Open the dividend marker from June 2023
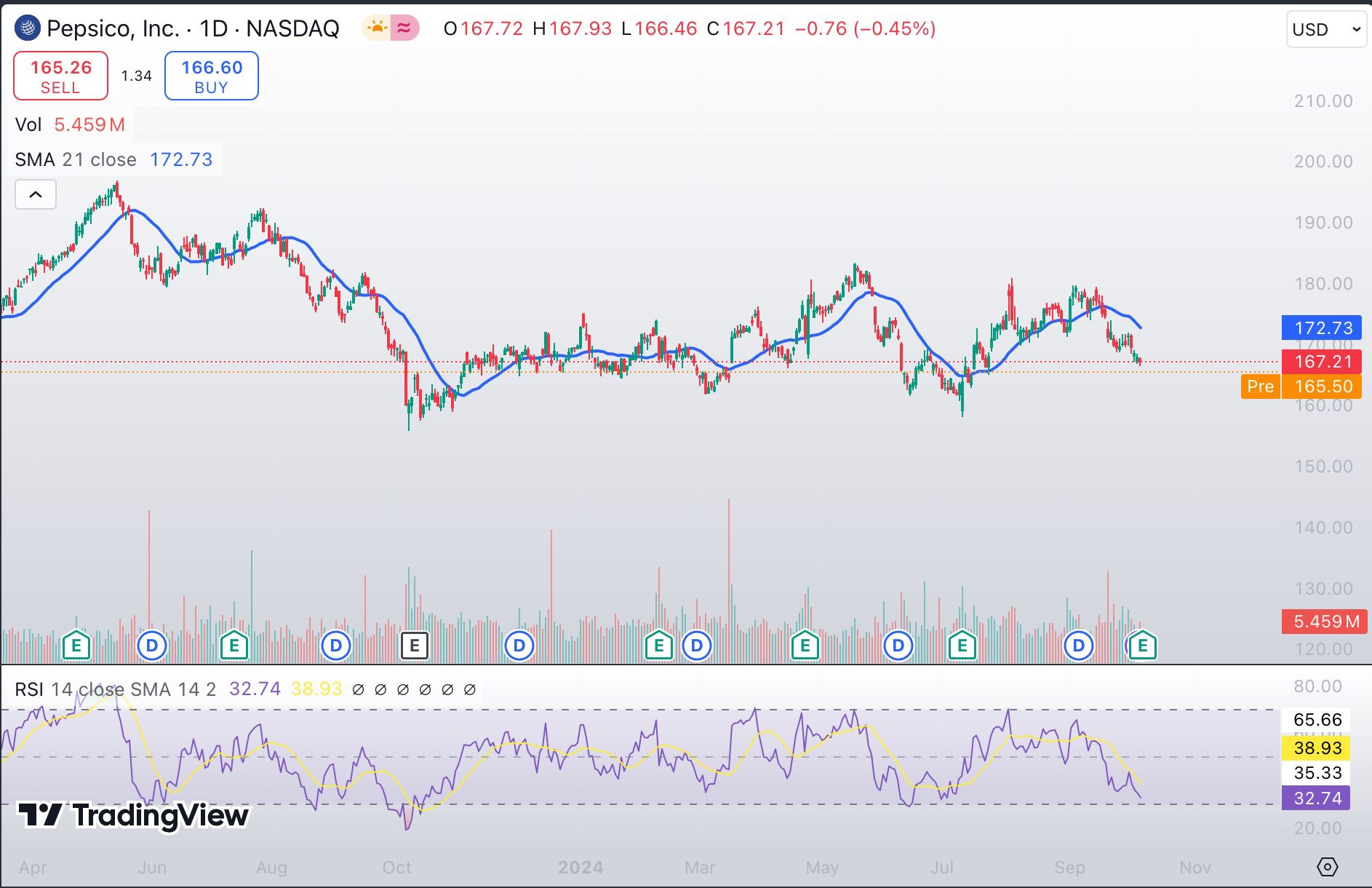The width and height of the screenshot is (1372, 888). point(152,646)
